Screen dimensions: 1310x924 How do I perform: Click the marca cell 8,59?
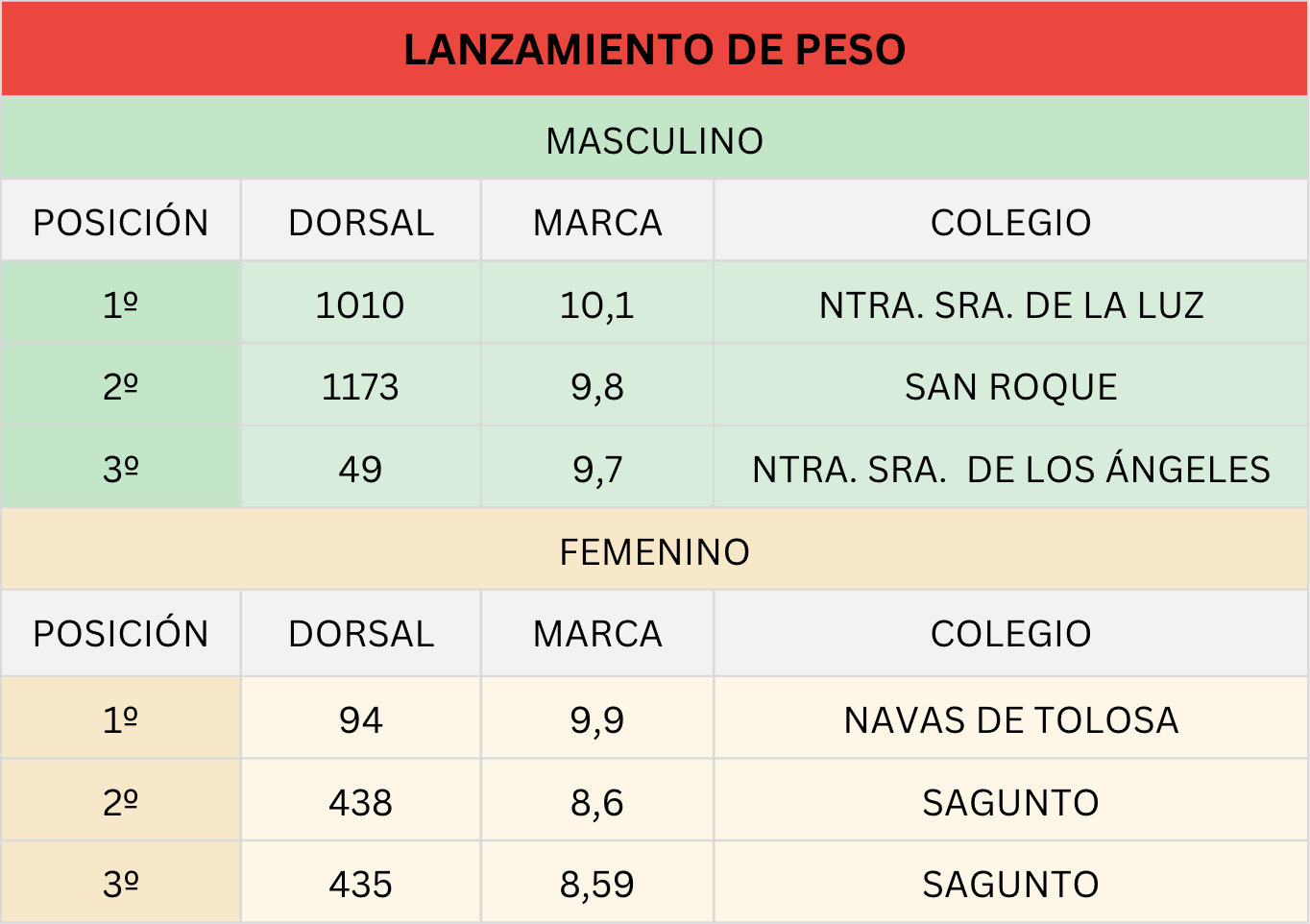coord(597,885)
